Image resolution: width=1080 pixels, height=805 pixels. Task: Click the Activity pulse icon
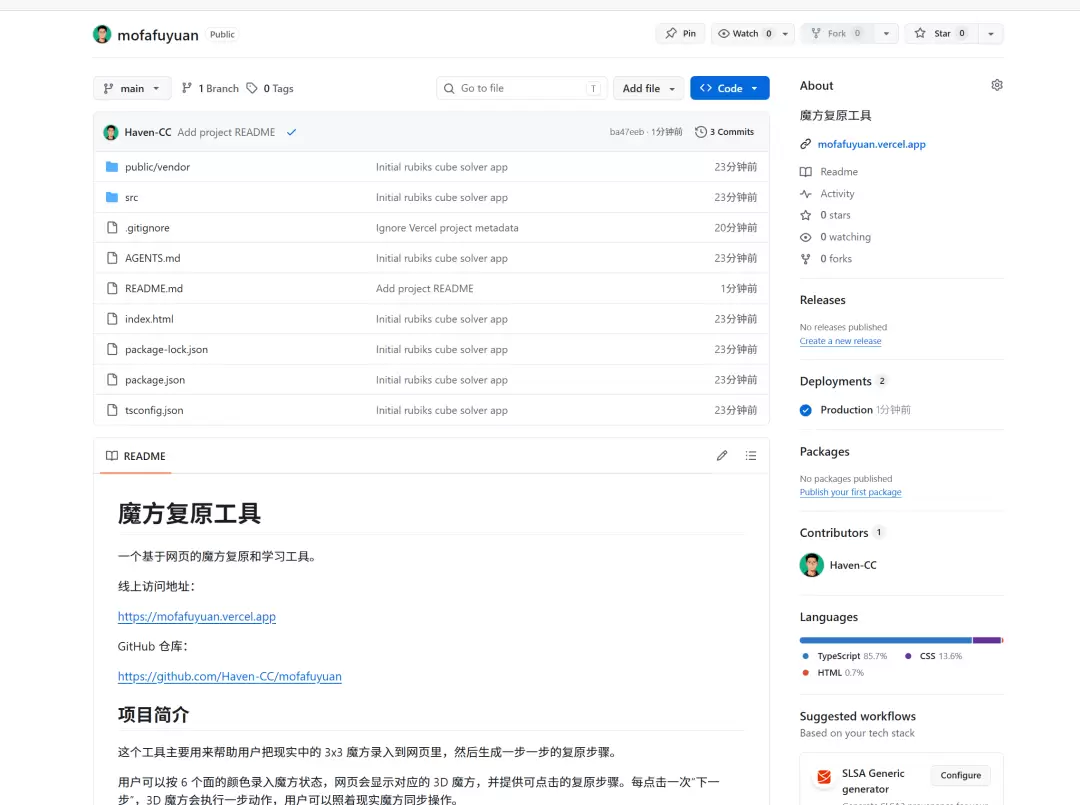[805, 194]
